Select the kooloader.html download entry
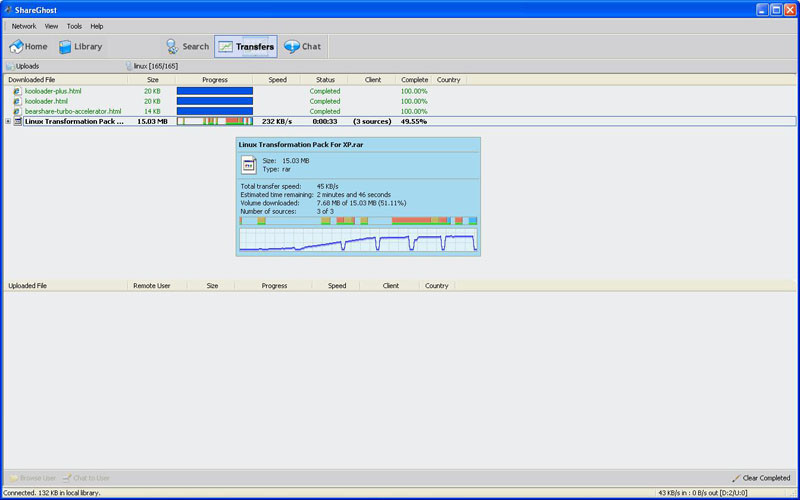800x500 pixels. click(x=47, y=101)
